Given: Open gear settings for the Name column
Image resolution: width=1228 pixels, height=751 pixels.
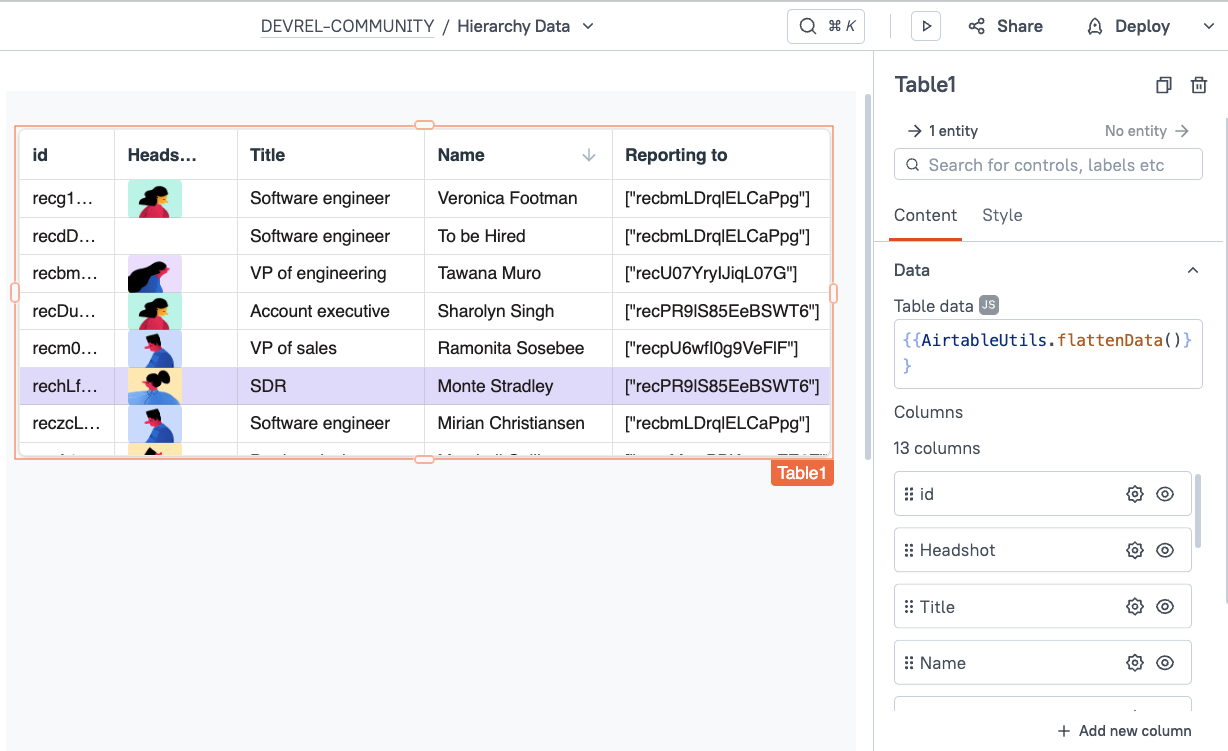Looking at the screenshot, I should point(1134,662).
